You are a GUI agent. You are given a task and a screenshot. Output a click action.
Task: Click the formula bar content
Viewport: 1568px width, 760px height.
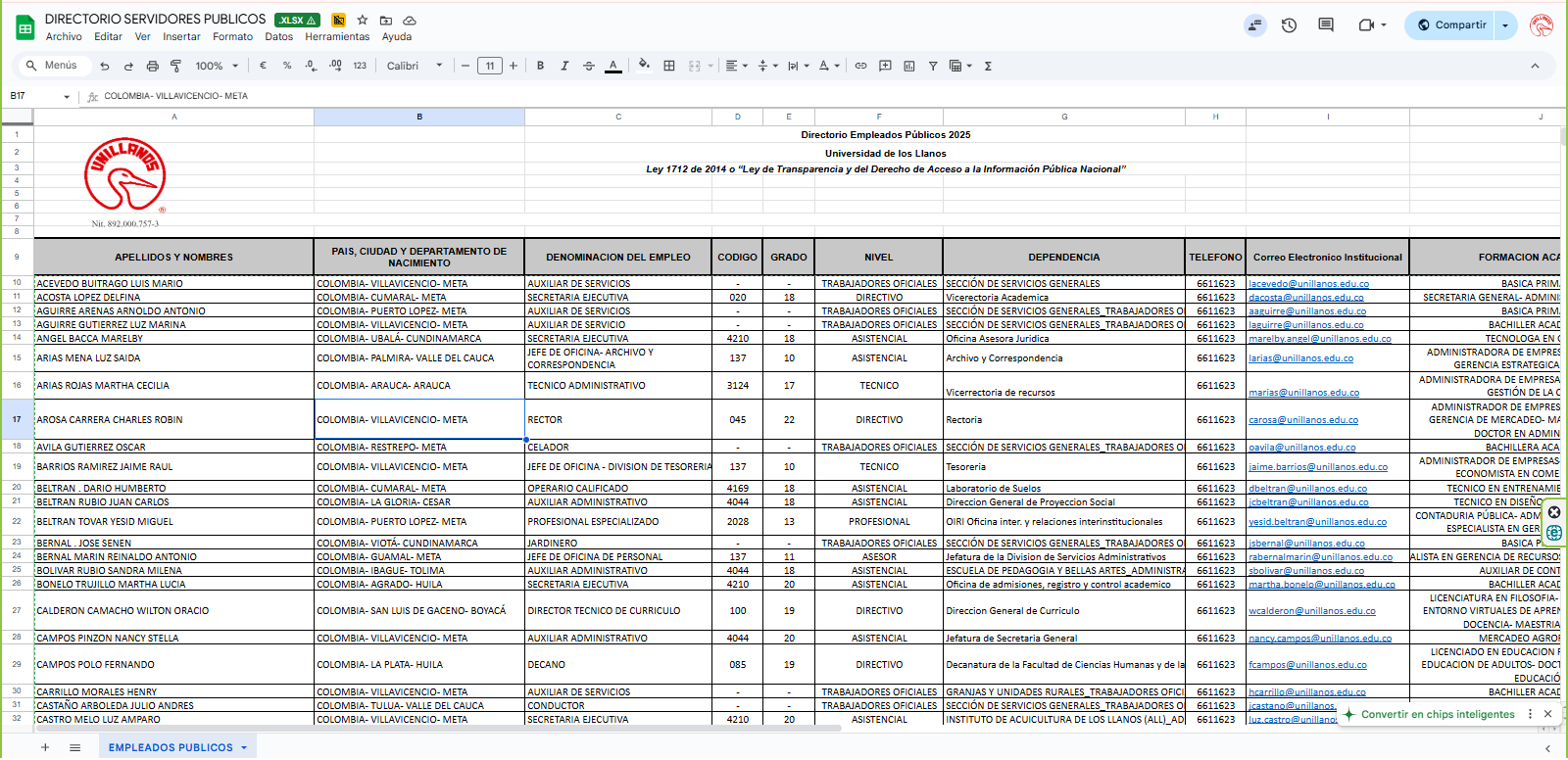tap(176, 96)
